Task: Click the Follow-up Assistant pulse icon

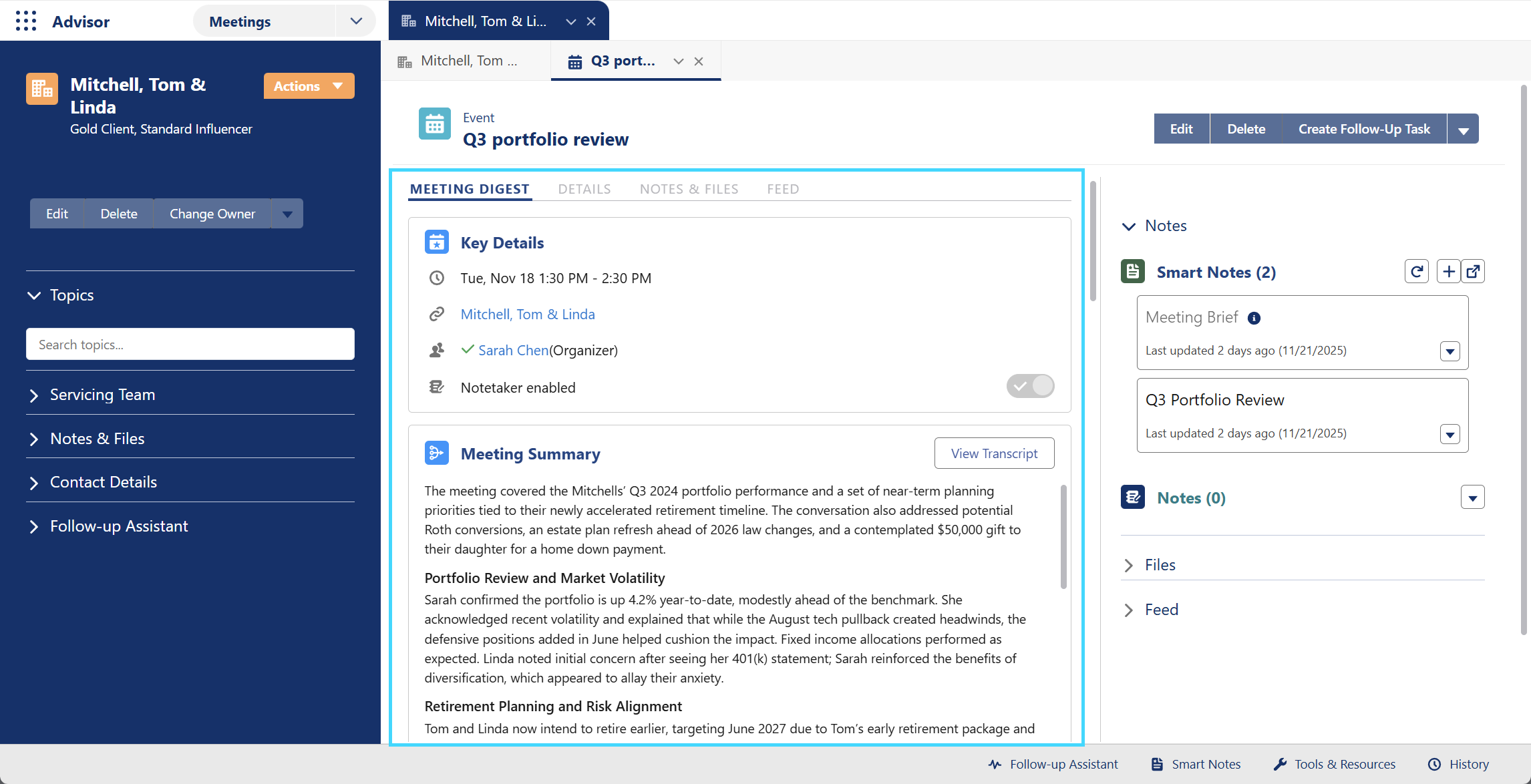Action: [x=995, y=764]
